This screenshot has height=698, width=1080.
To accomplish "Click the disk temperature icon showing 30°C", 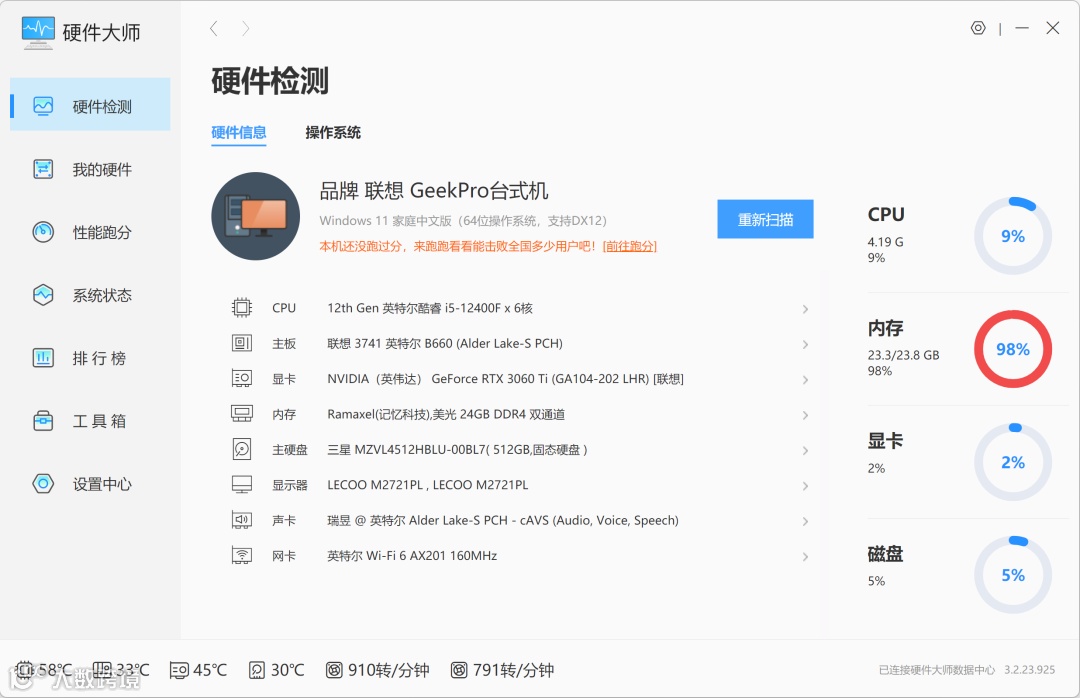I will pyautogui.click(x=257, y=670).
